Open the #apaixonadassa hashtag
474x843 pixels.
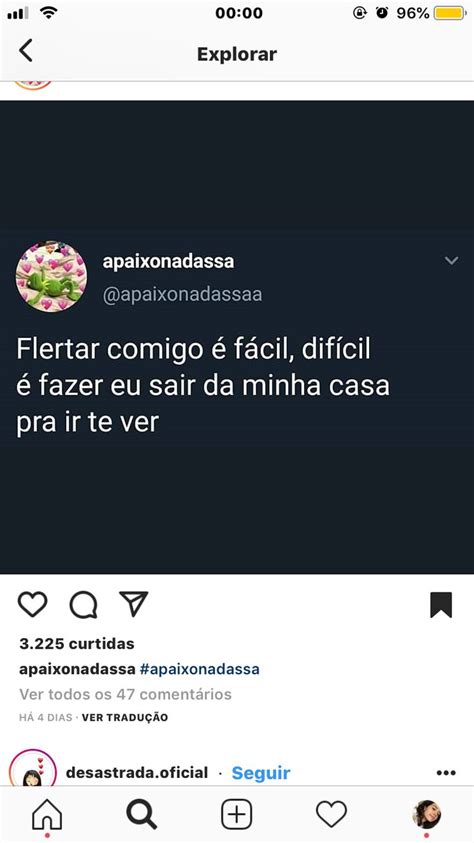pyautogui.click(x=199, y=669)
